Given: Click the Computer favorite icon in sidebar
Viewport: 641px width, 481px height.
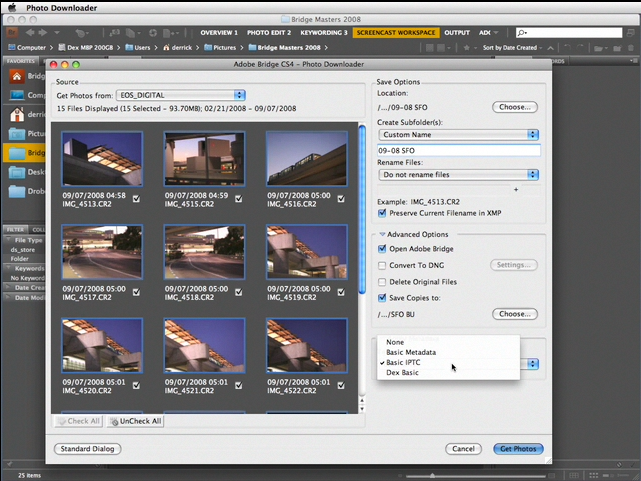Looking at the screenshot, I should (17, 95).
